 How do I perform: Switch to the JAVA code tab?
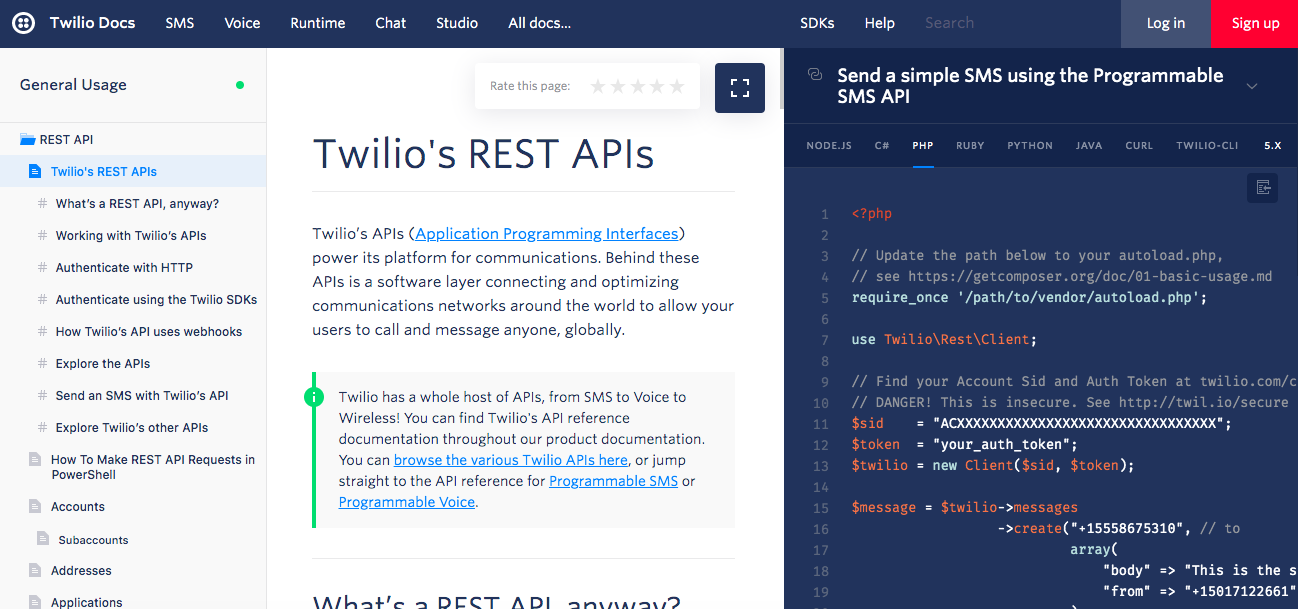[1089, 145]
